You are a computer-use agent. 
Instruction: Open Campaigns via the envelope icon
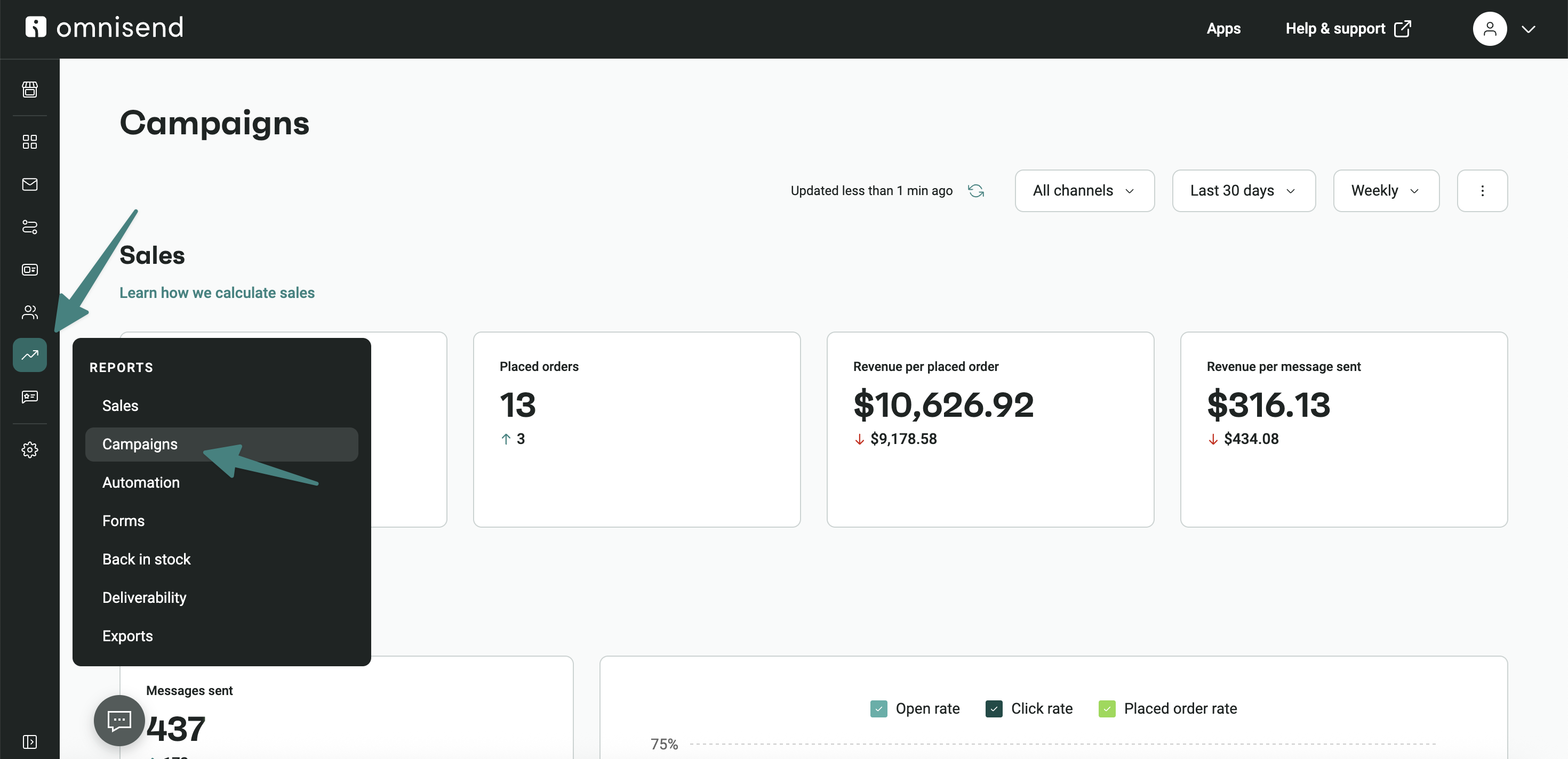[x=29, y=184]
